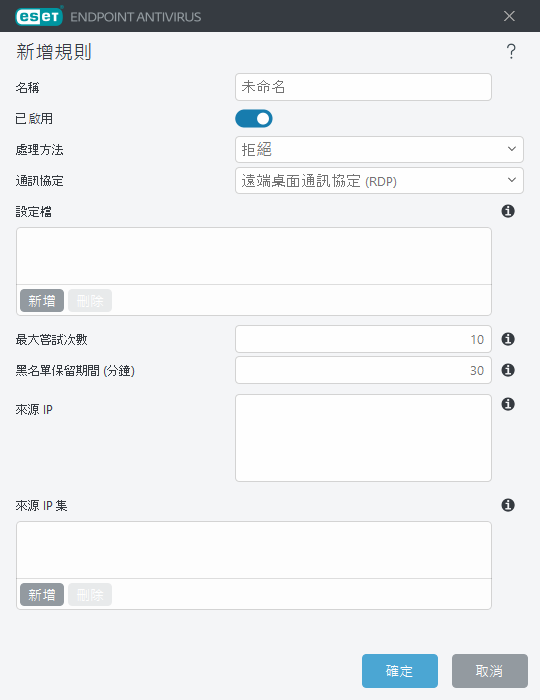The height and width of the screenshot is (700, 540).
Task: Close the ESET dialog window
Action: coord(509,16)
